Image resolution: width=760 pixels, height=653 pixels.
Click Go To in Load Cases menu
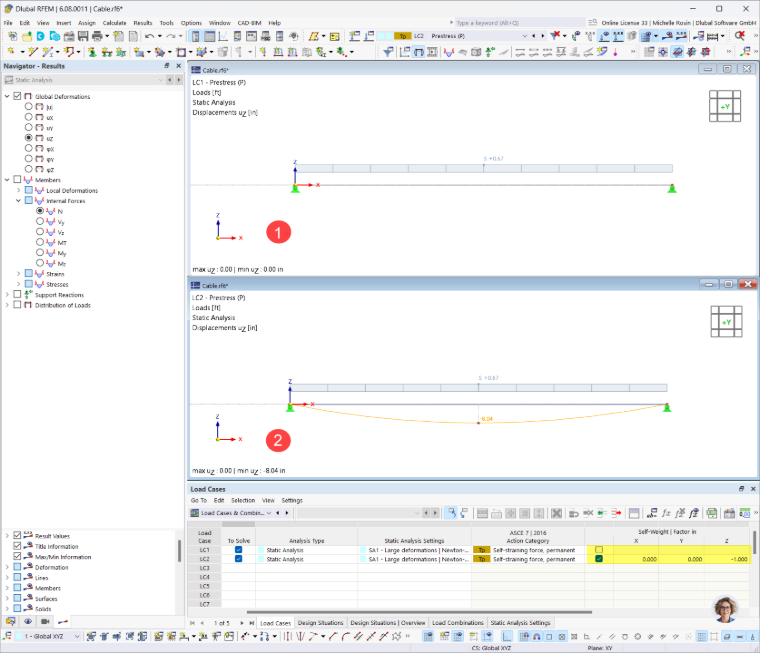199,500
